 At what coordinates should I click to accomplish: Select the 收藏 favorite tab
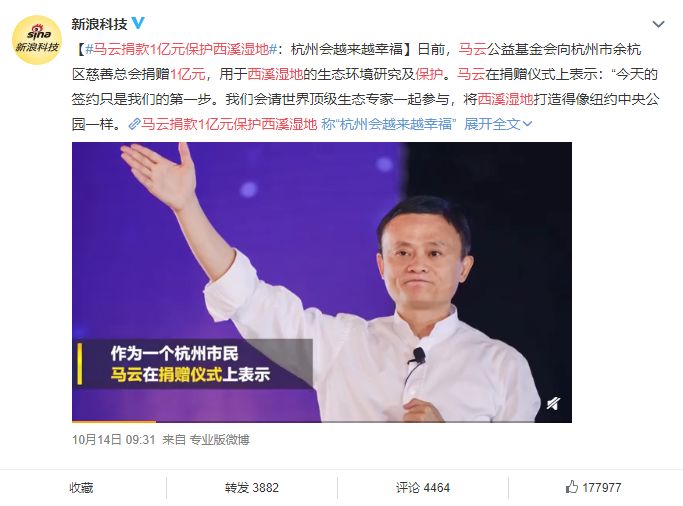pos(81,488)
